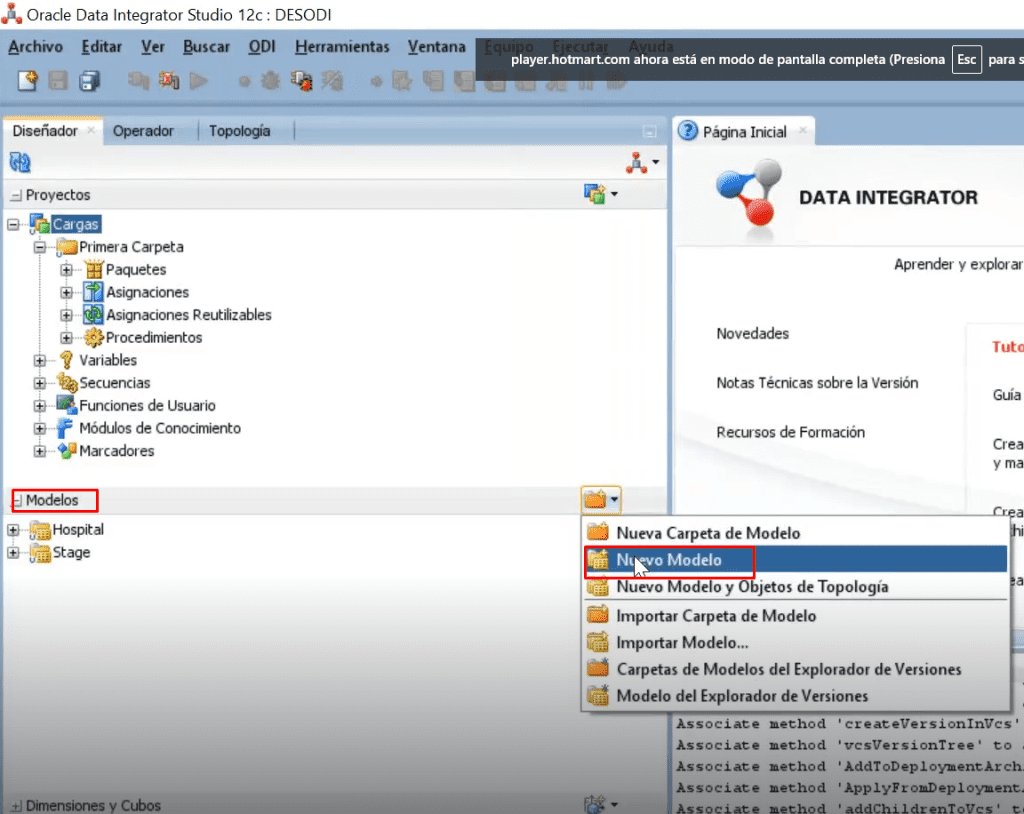Image resolution: width=1024 pixels, height=814 pixels.
Task: Open the connect navigator icon dropdown
Action: click(643, 162)
